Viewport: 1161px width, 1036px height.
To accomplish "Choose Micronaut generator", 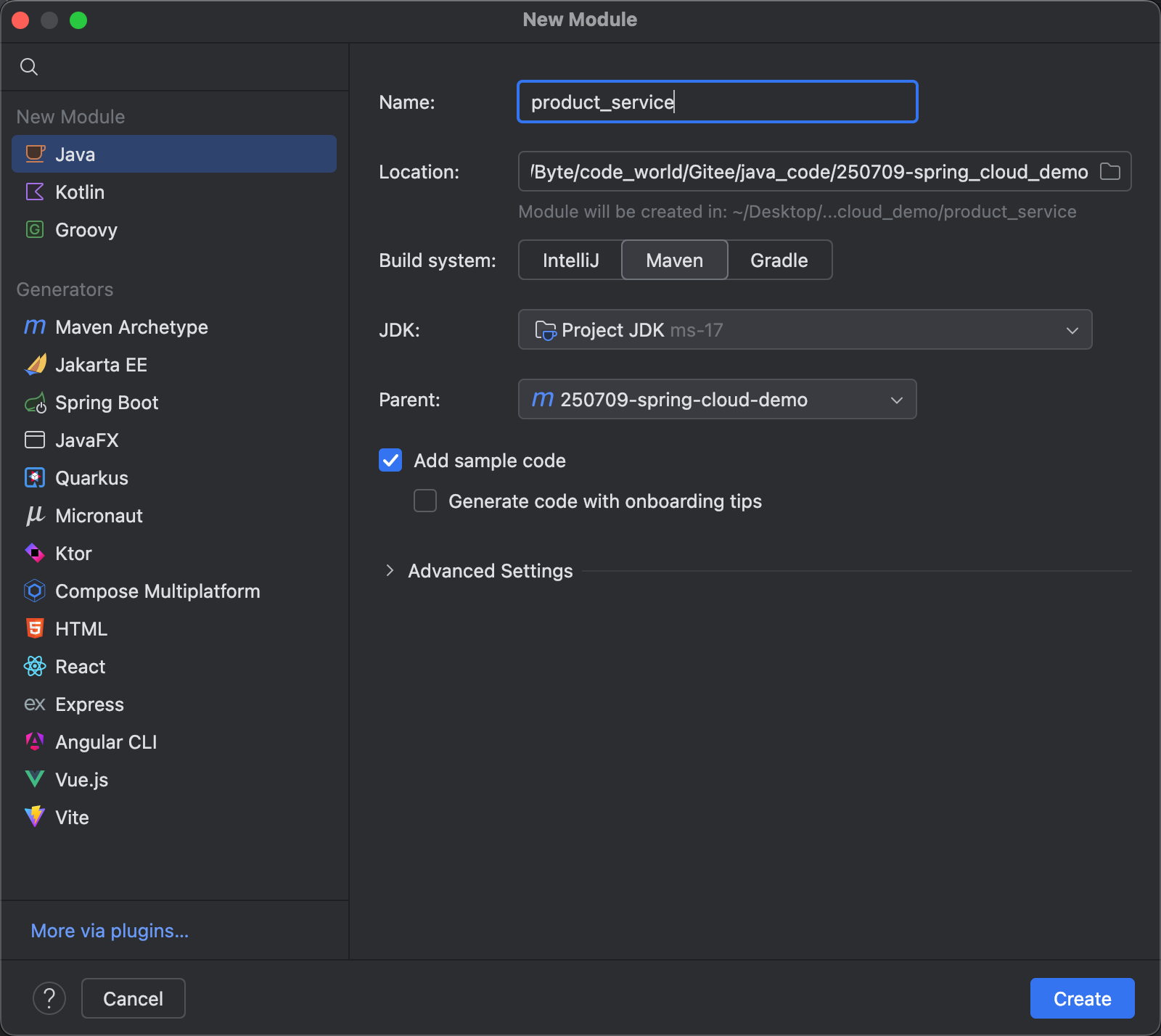I will 174,515.
